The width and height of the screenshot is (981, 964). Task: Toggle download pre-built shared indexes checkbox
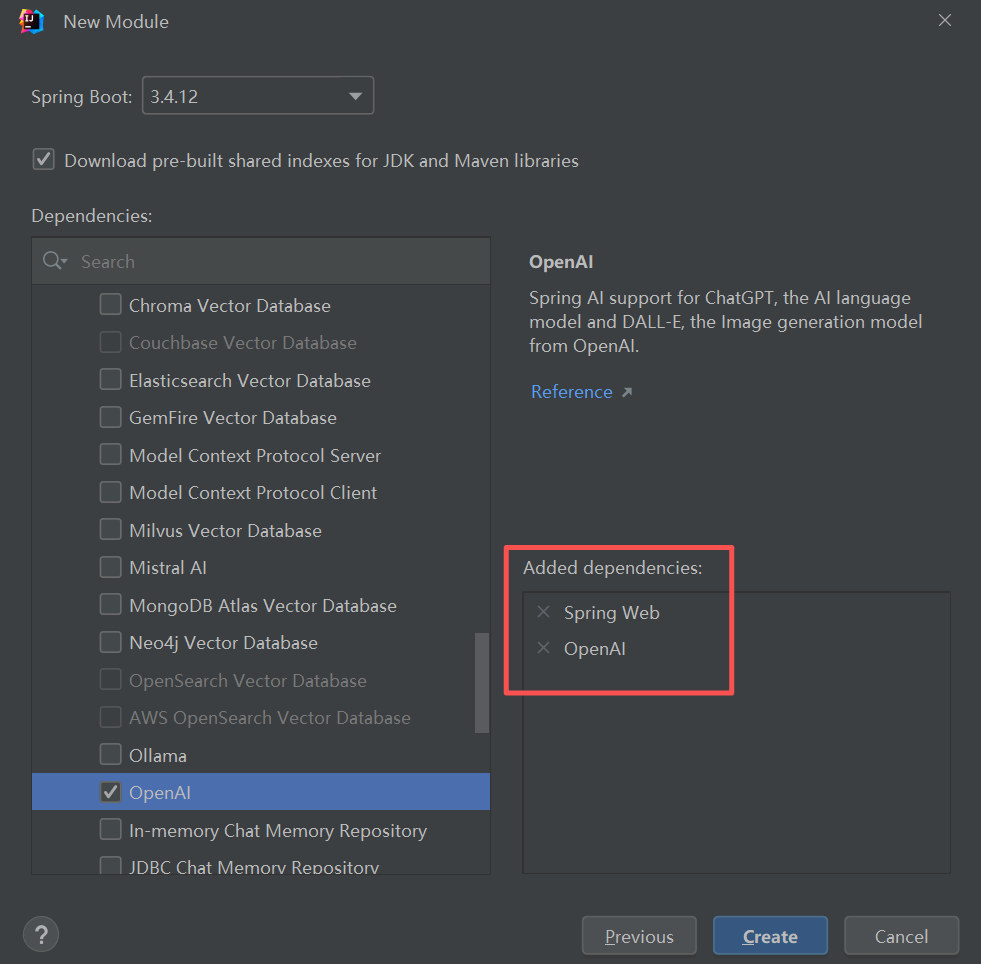[44, 160]
